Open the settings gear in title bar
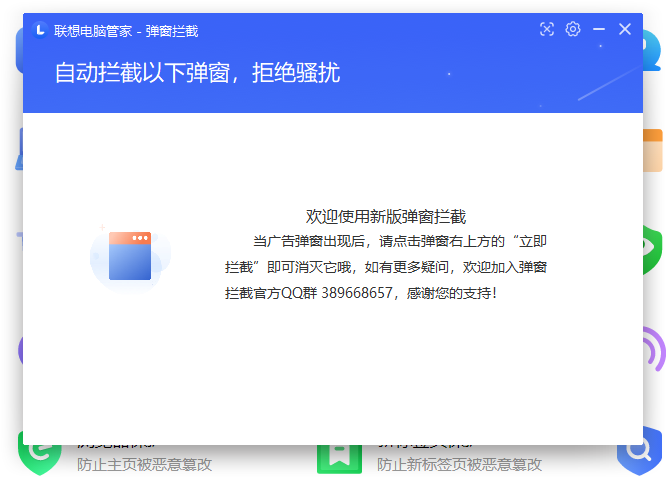666x478 pixels. click(573, 29)
